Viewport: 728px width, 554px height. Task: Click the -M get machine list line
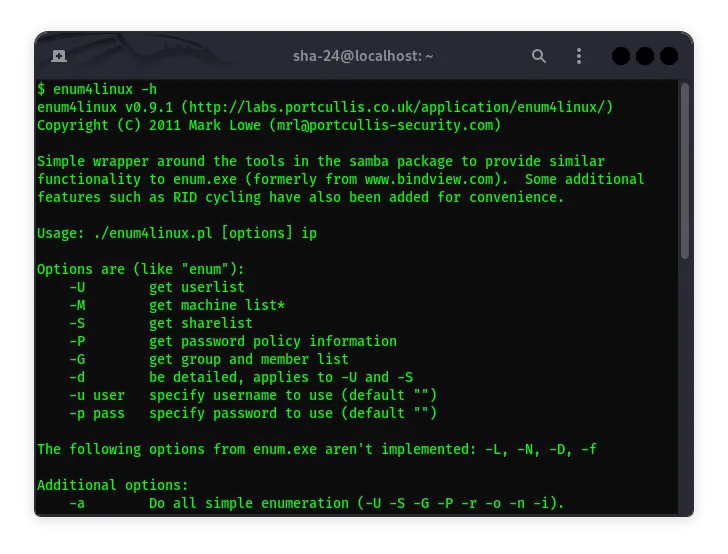(177, 306)
